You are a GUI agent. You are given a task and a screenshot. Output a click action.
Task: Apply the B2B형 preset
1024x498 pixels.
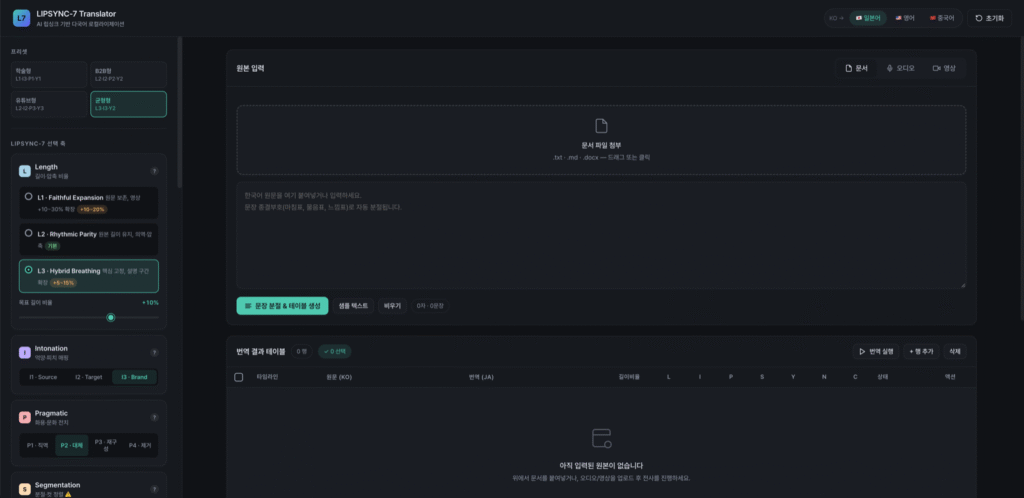click(x=128, y=74)
